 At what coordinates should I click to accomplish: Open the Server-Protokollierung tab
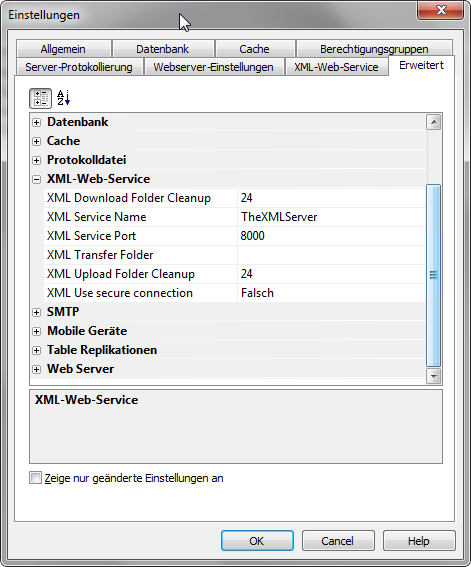tap(79, 67)
